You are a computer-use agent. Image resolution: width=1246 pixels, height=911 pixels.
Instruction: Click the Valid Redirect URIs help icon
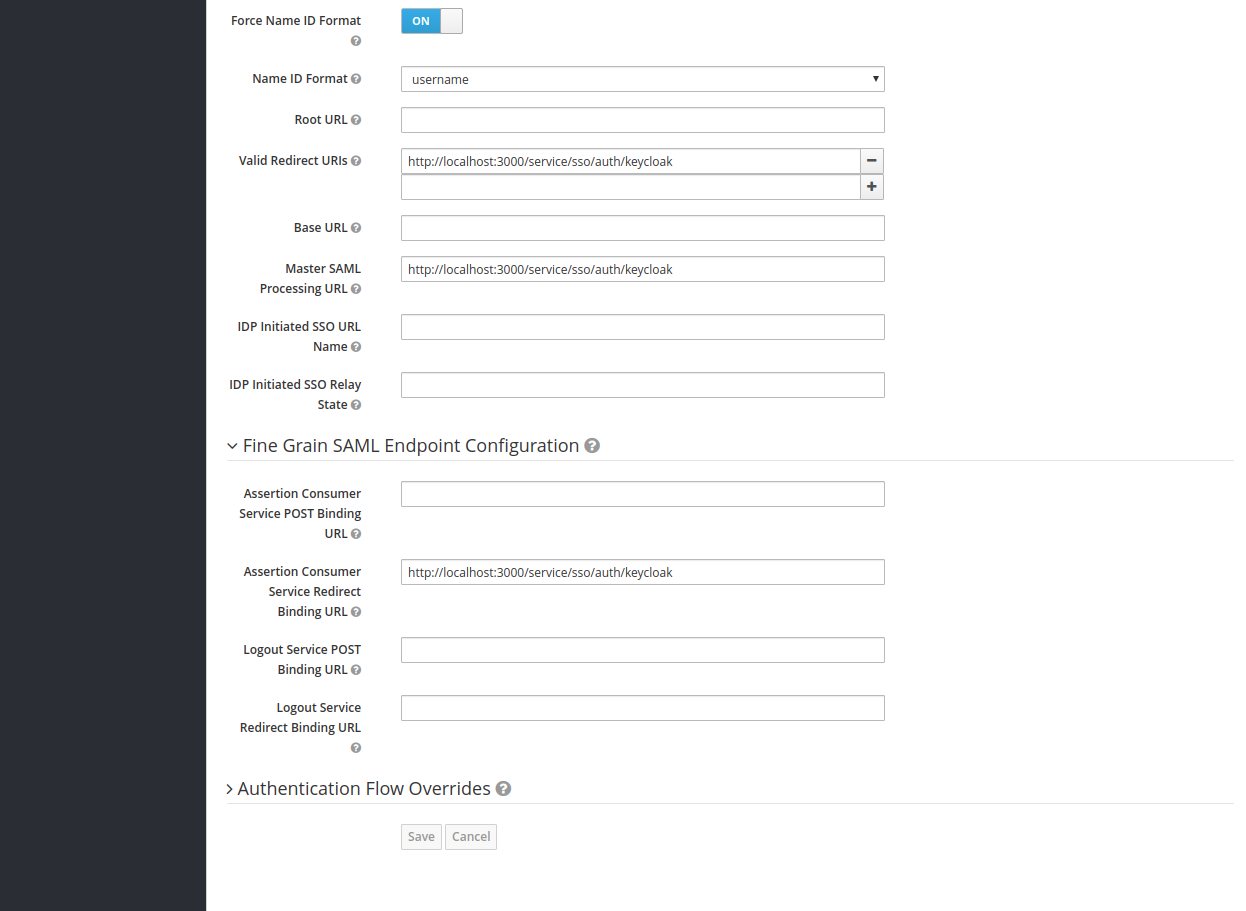pos(358,160)
